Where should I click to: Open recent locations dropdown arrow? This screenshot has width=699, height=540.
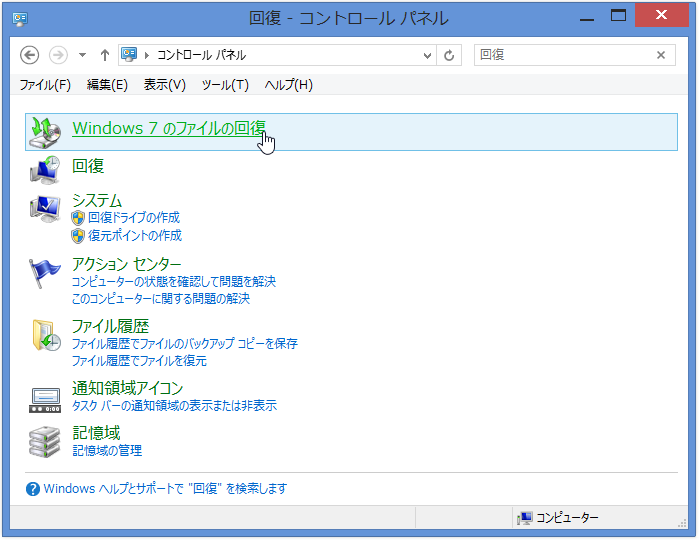pos(82,55)
